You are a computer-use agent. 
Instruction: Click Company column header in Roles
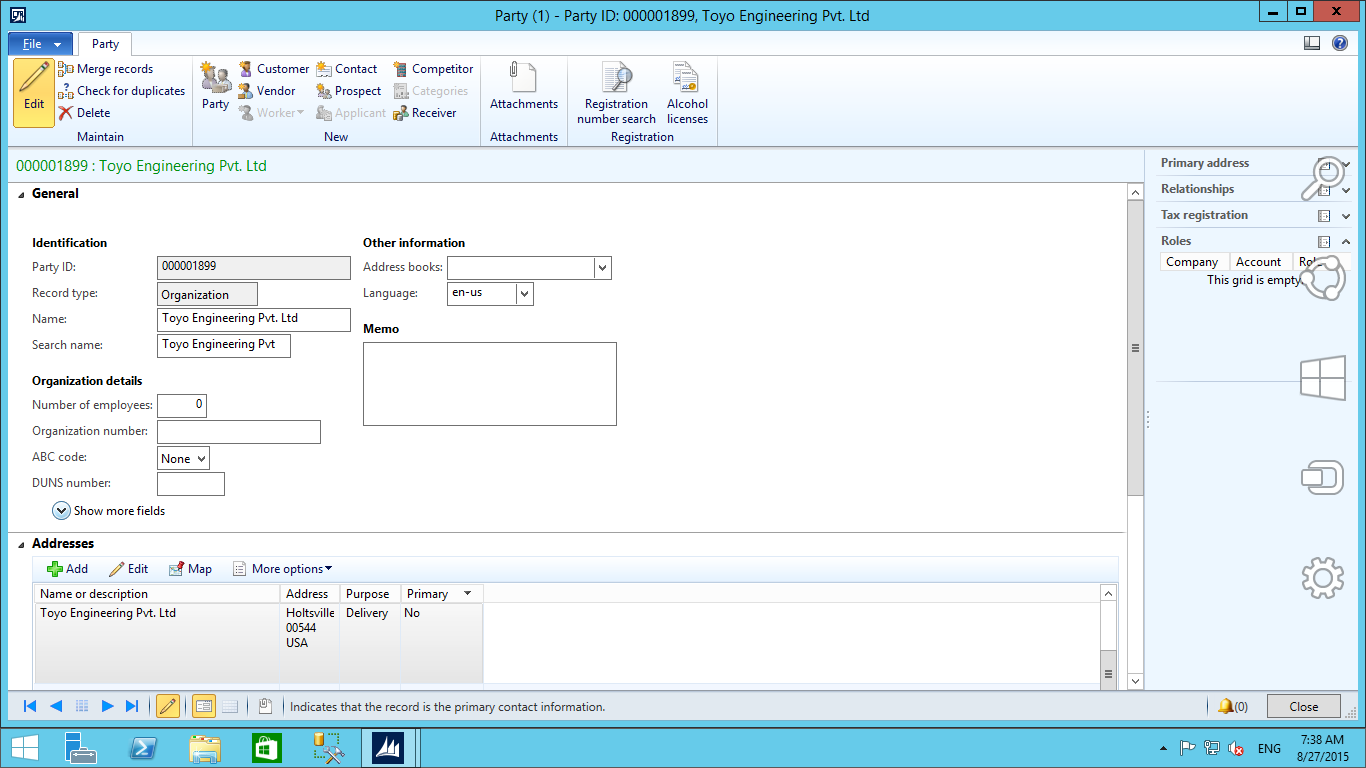pos(1194,262)
